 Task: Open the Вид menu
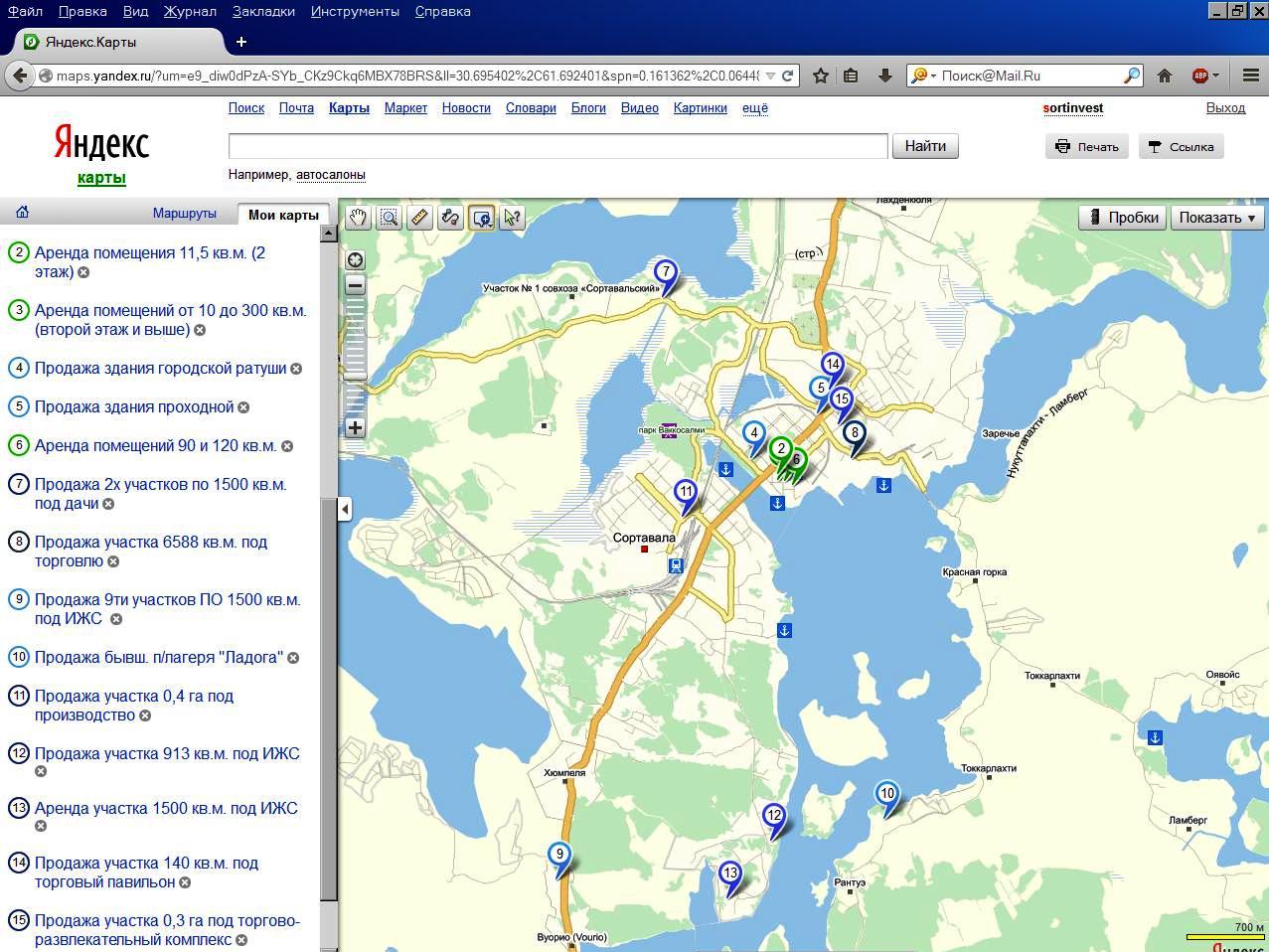[135, 11]
